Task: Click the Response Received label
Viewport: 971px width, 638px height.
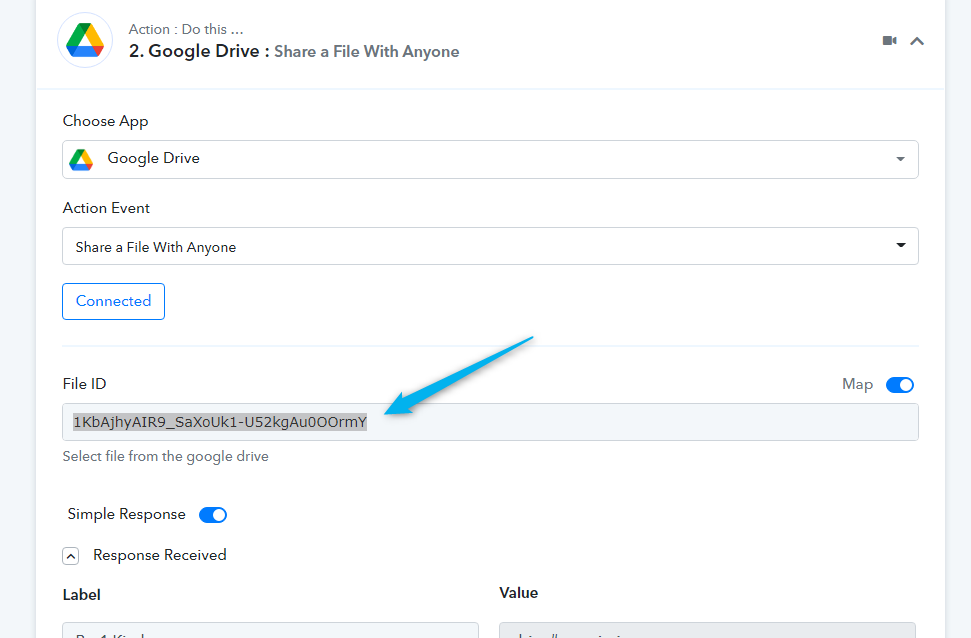Action: tap(160, 555)
